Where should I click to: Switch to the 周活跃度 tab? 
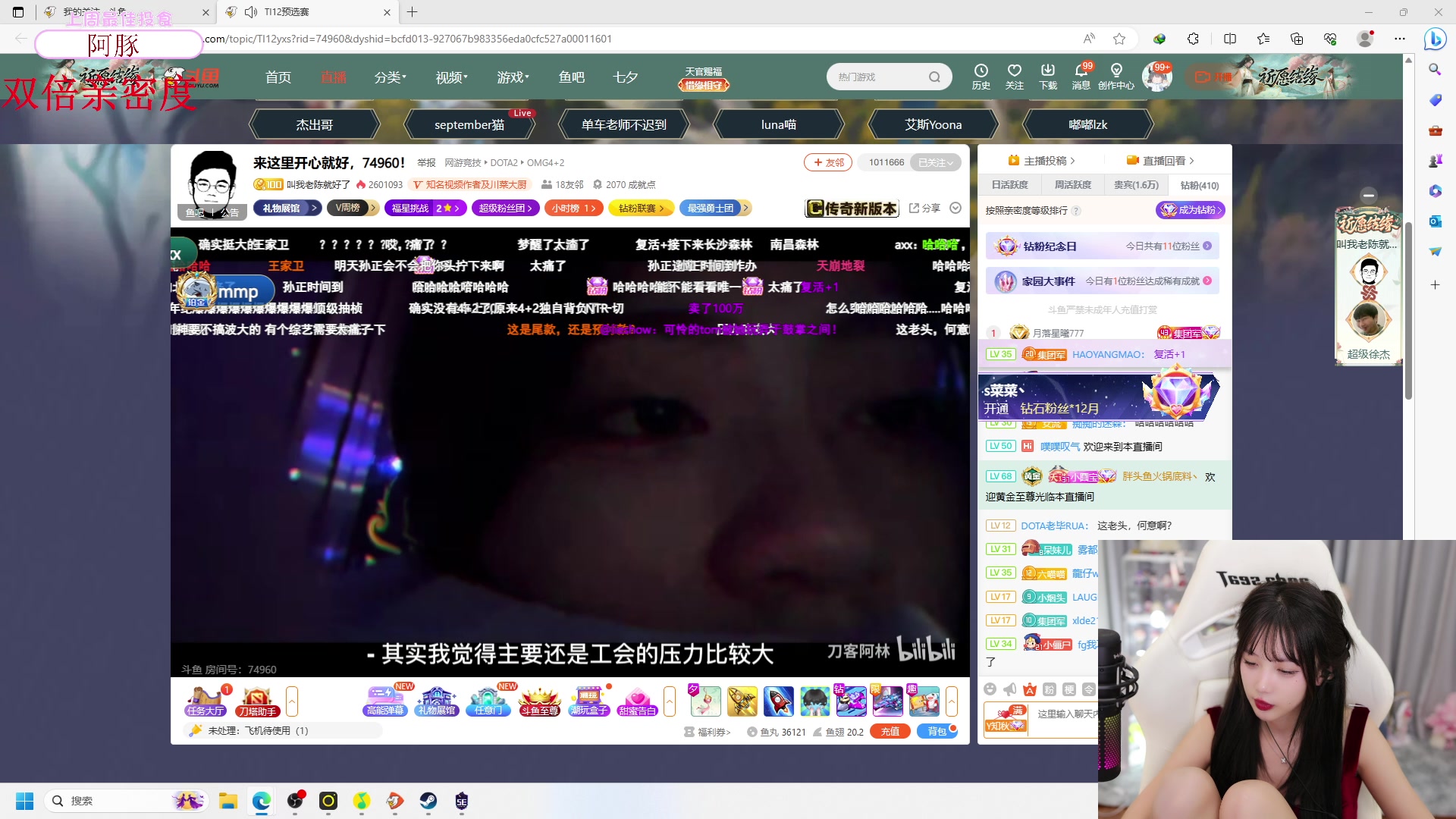coord(1072,185)
